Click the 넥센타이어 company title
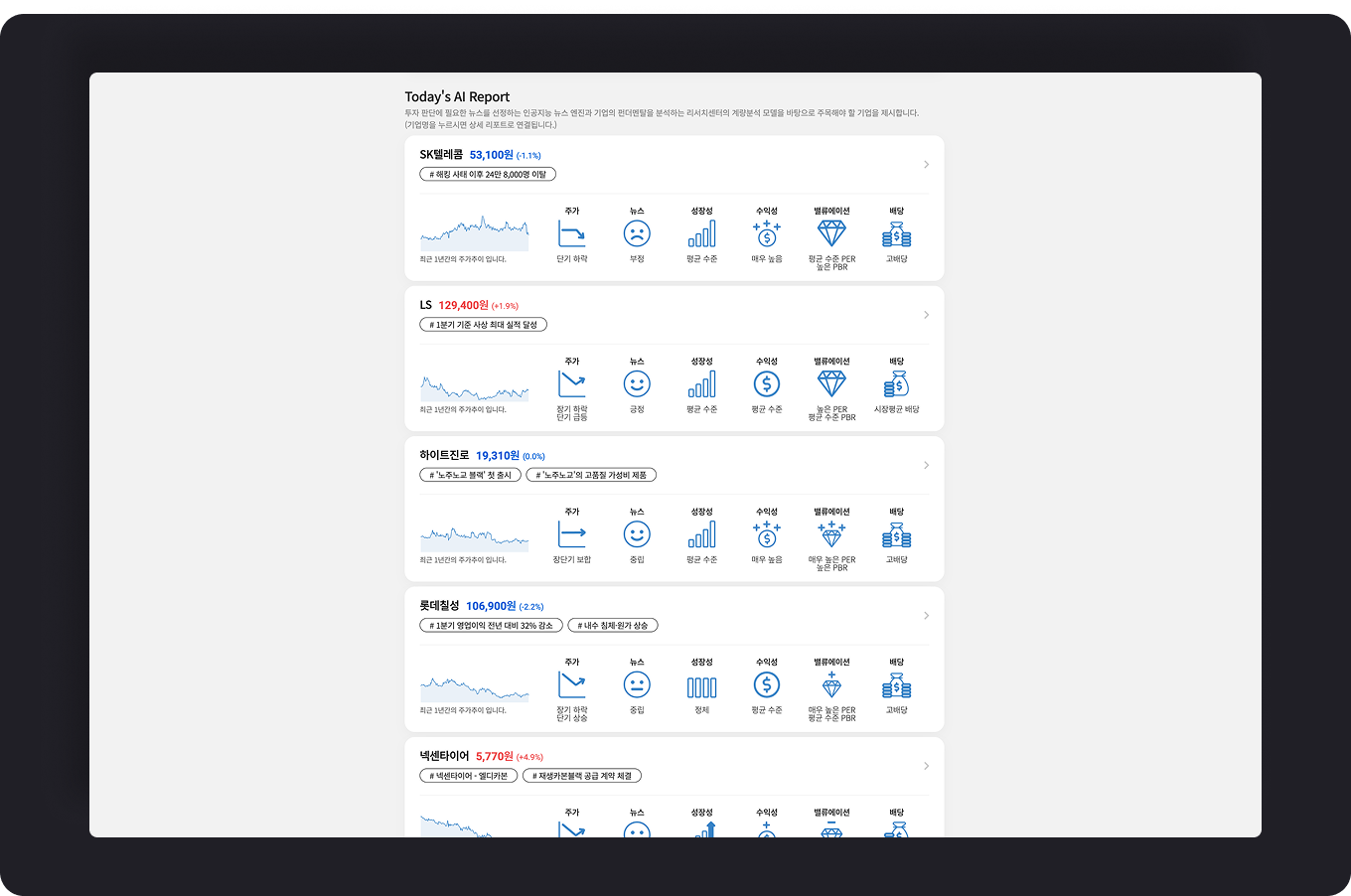 [444, 756]
